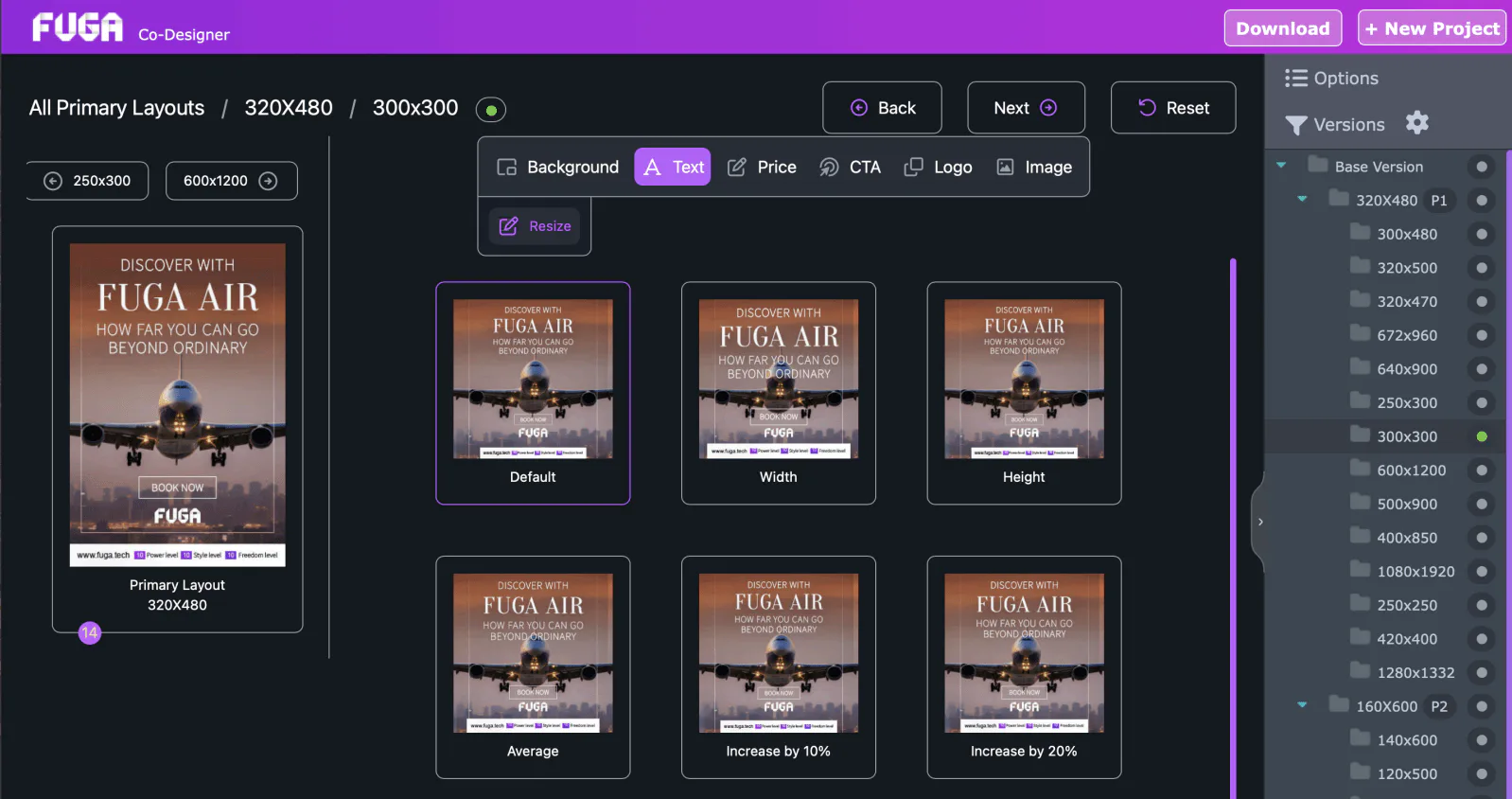Open the Primary Layout 320X480 preview

tap(178, 429)
